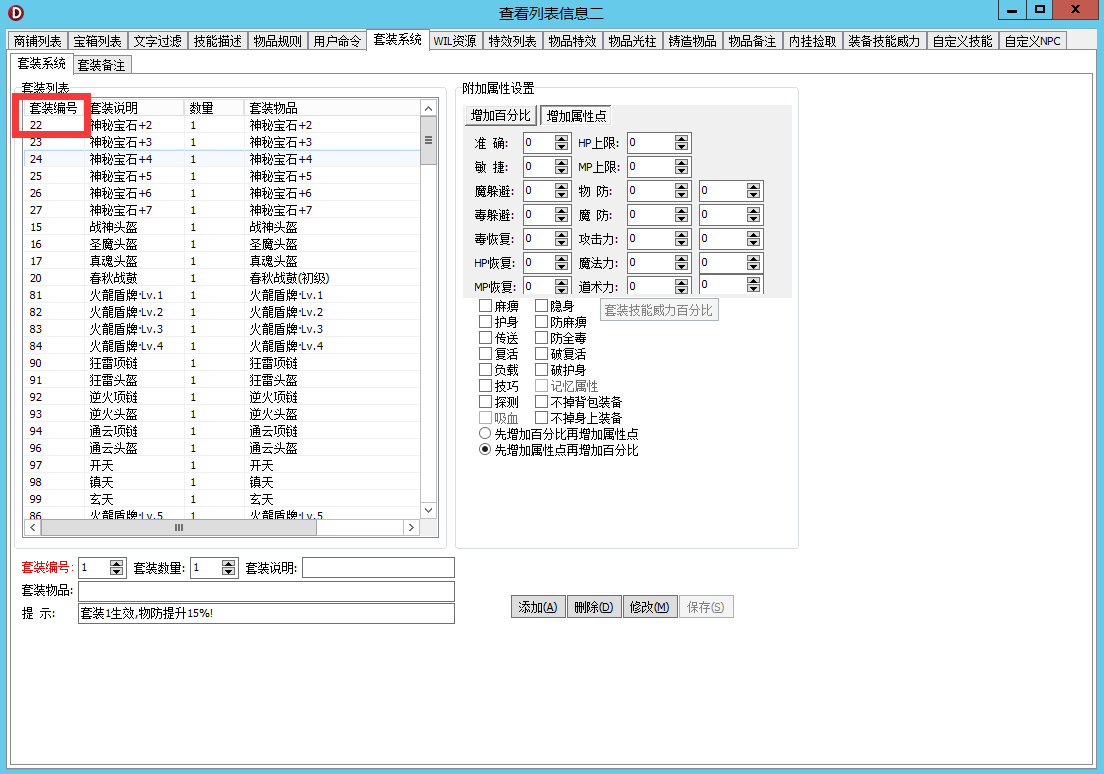Click the spinner arrows for HP上限 field
The image size is (1104, 774).
[682, 143]
